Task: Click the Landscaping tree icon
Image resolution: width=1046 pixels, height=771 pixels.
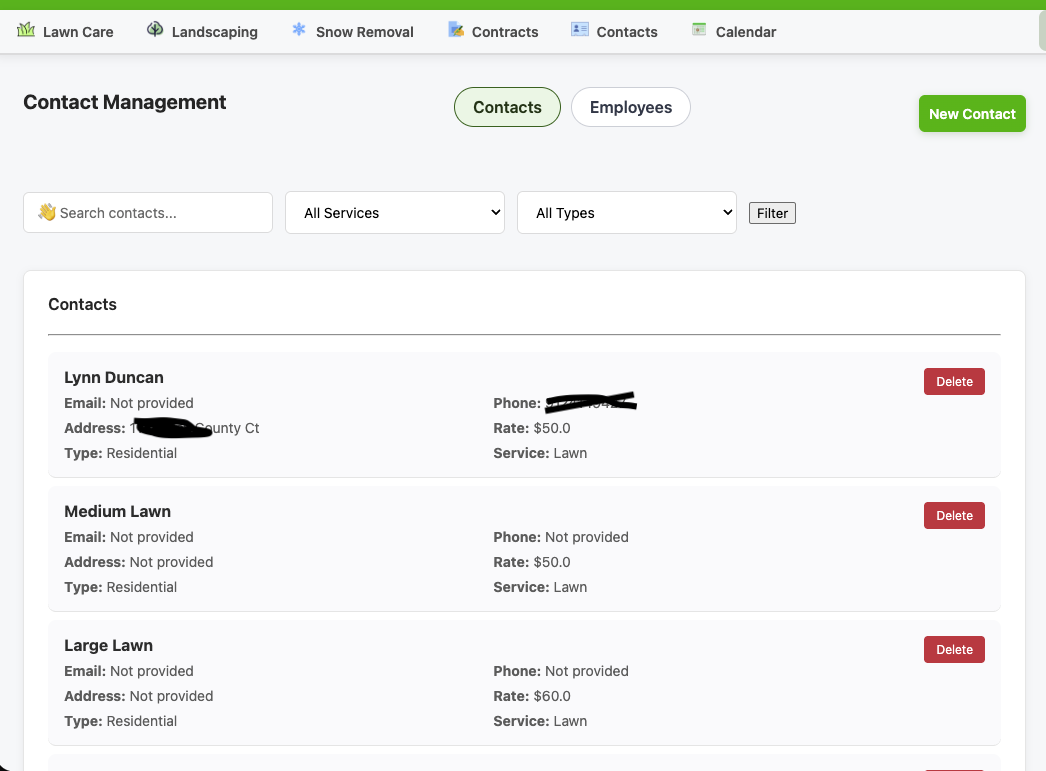Action: point(155,29)
